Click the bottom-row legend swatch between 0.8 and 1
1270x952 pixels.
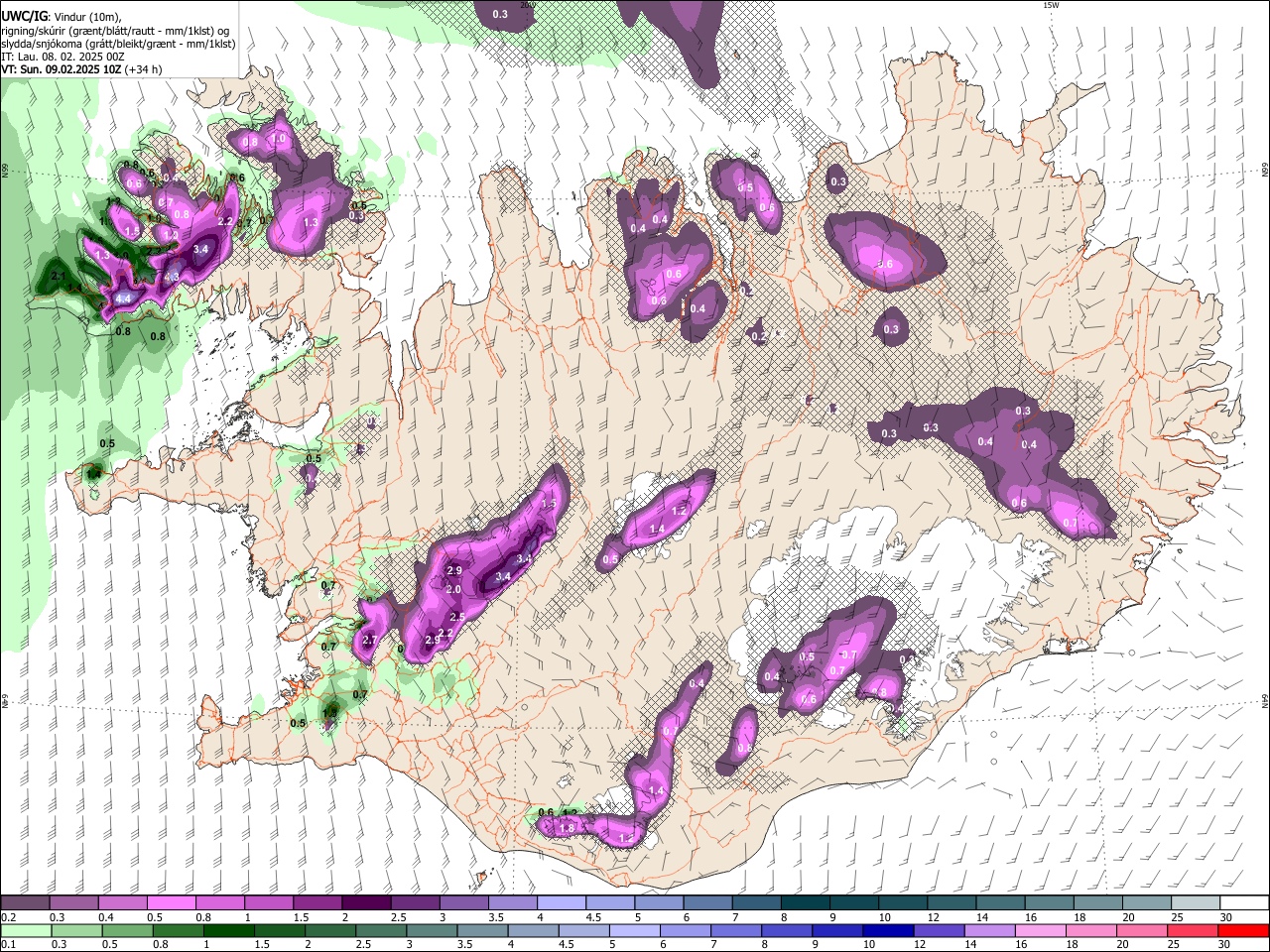tap(178, 930)
